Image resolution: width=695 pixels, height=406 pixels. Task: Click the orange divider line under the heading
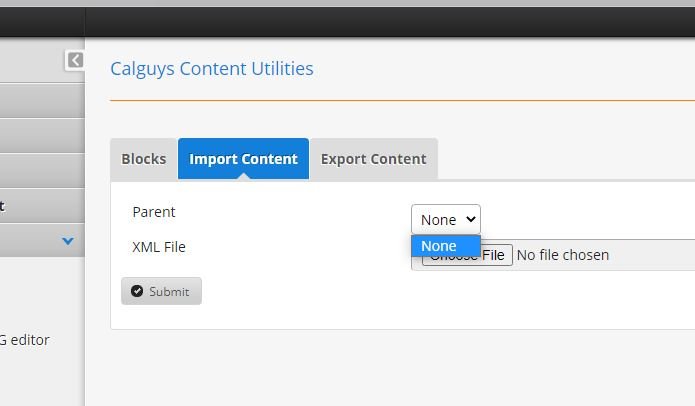point(400,101)
